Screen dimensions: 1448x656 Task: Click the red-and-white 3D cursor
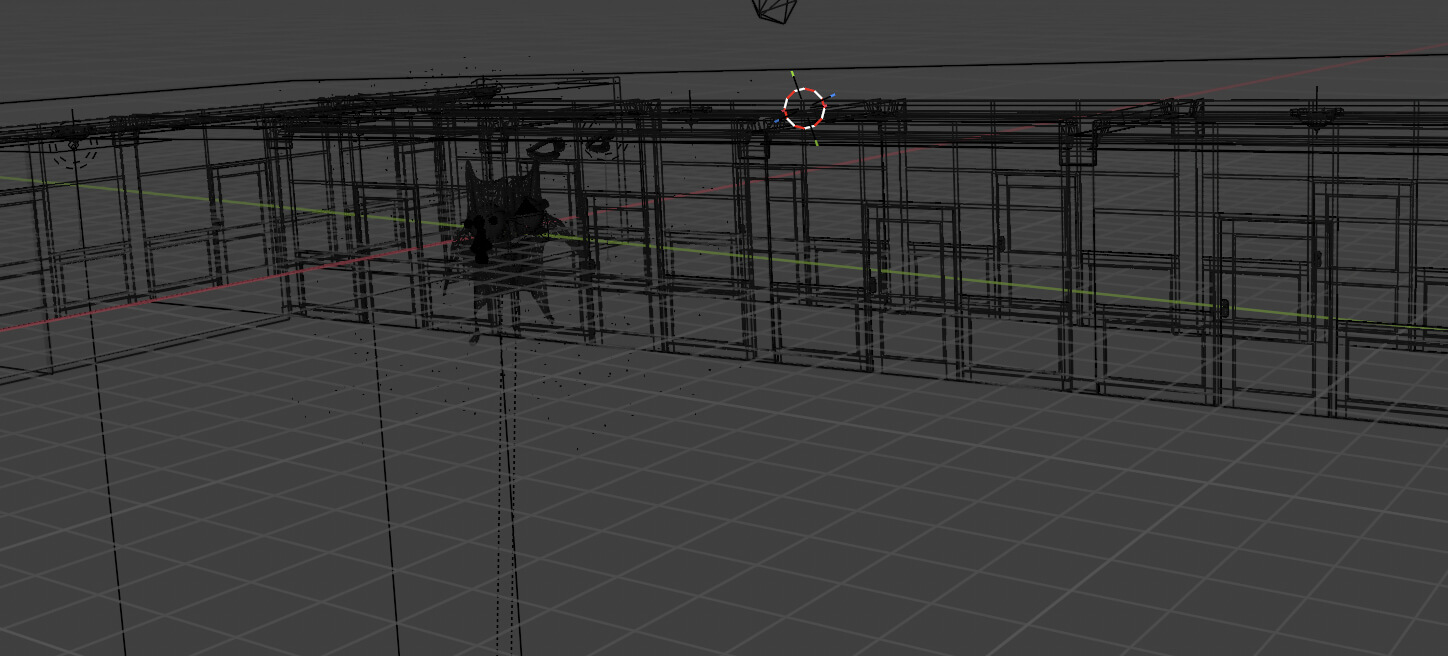click(x=804, y=108)
